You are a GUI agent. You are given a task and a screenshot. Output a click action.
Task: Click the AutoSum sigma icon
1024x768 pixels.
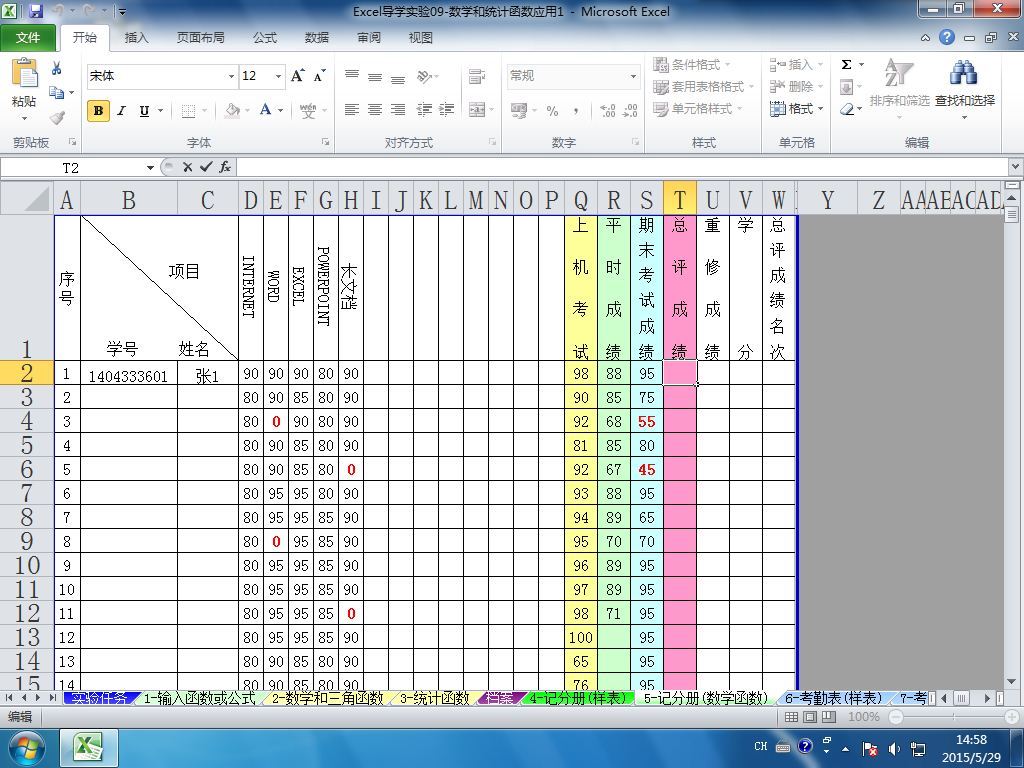846,64
